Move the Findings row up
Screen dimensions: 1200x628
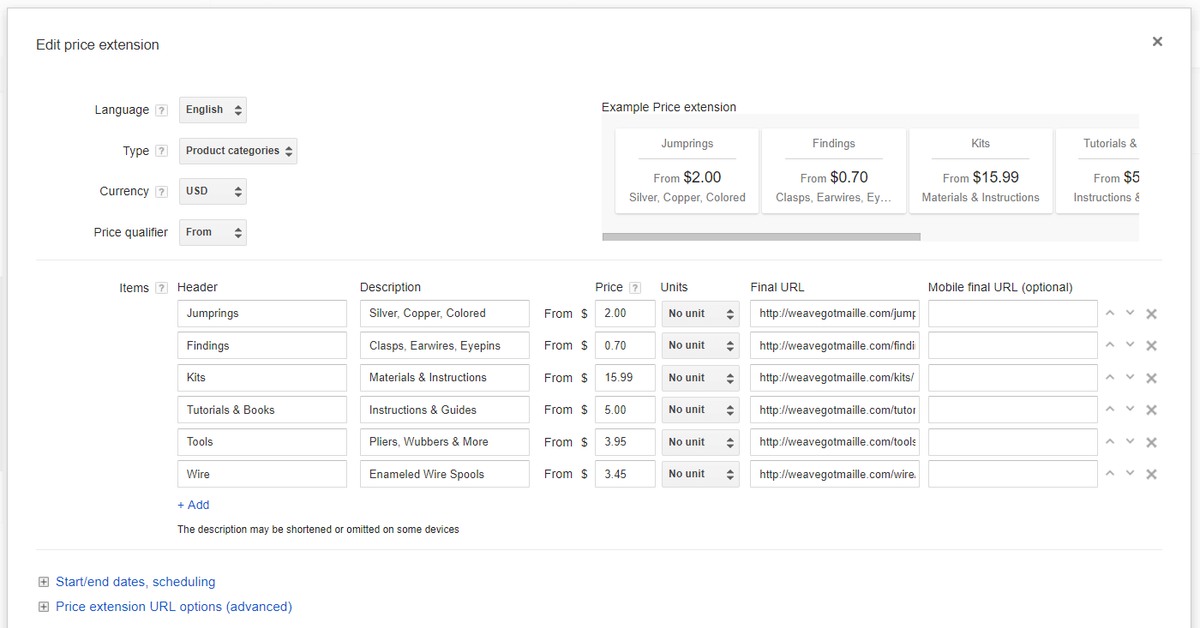pyautogui.click(x=1110, y=345)
